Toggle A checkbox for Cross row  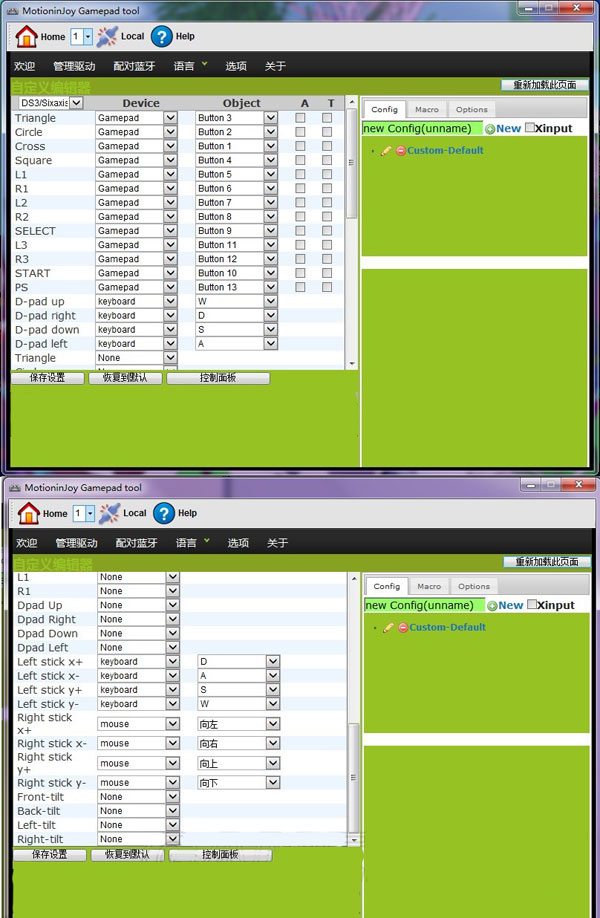(300, 146)
